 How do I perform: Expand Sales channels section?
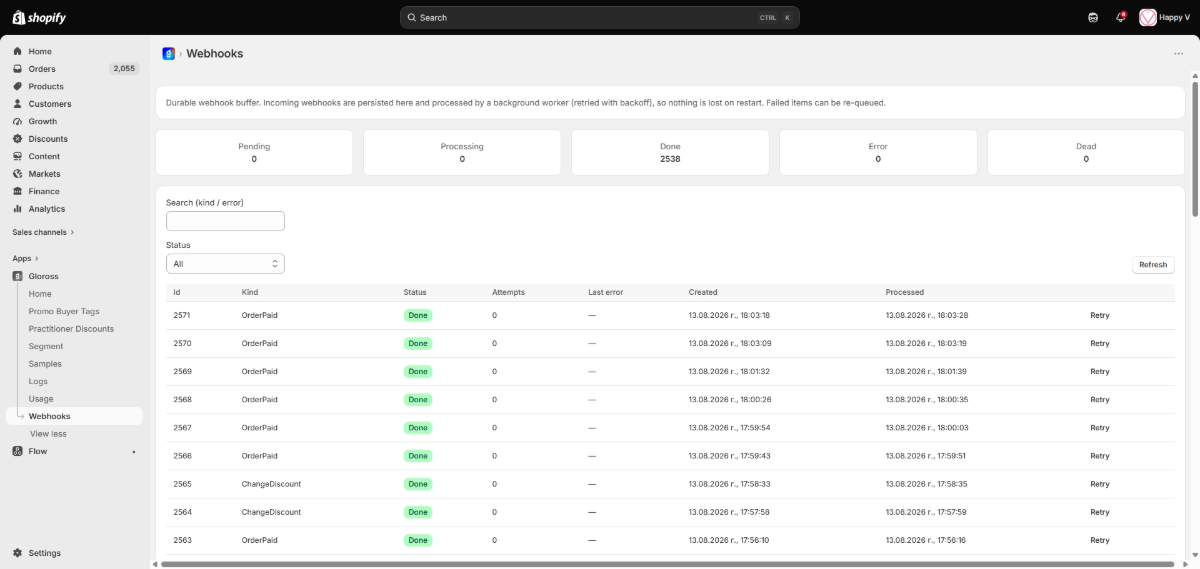coord(43,232)
